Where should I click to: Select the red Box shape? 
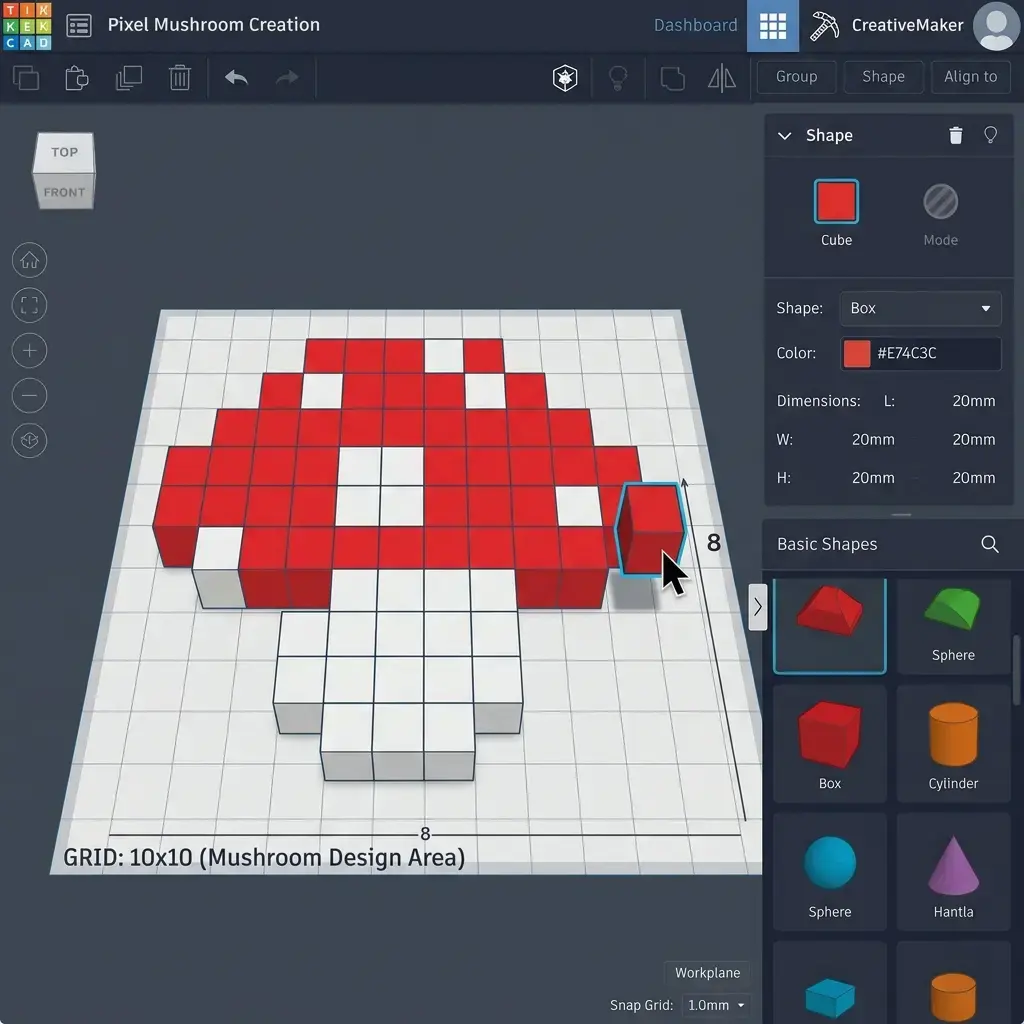click(829, 744)
